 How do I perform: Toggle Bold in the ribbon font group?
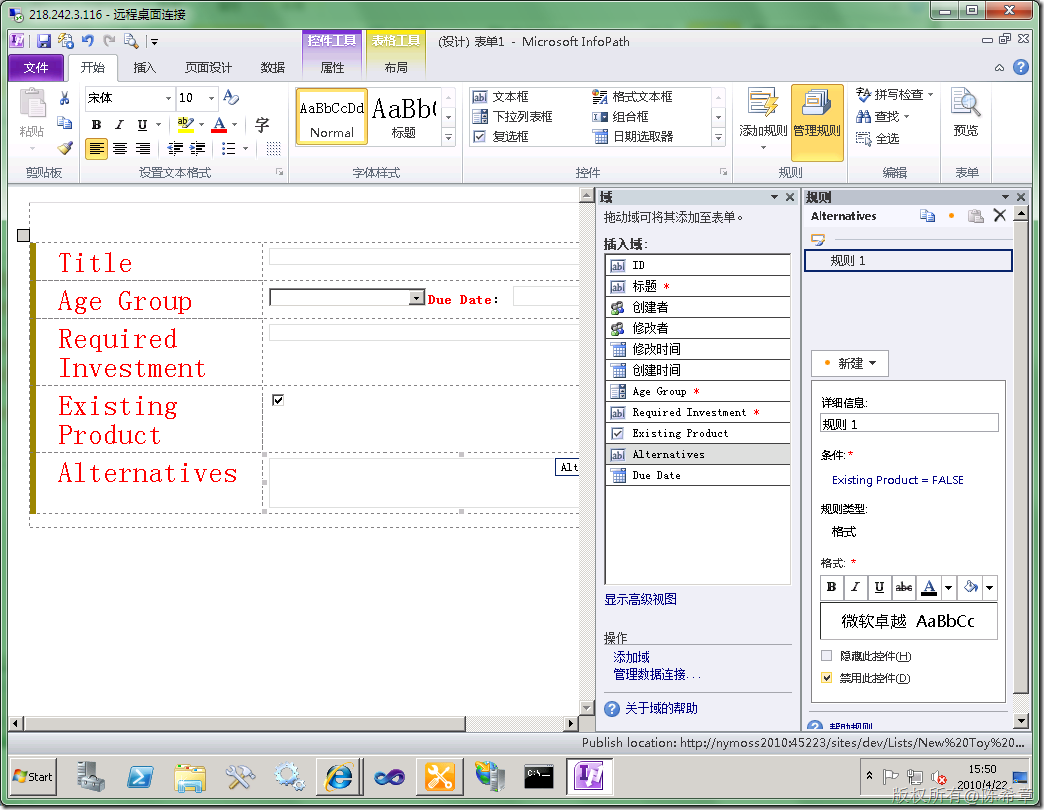[x=97, y=124]
